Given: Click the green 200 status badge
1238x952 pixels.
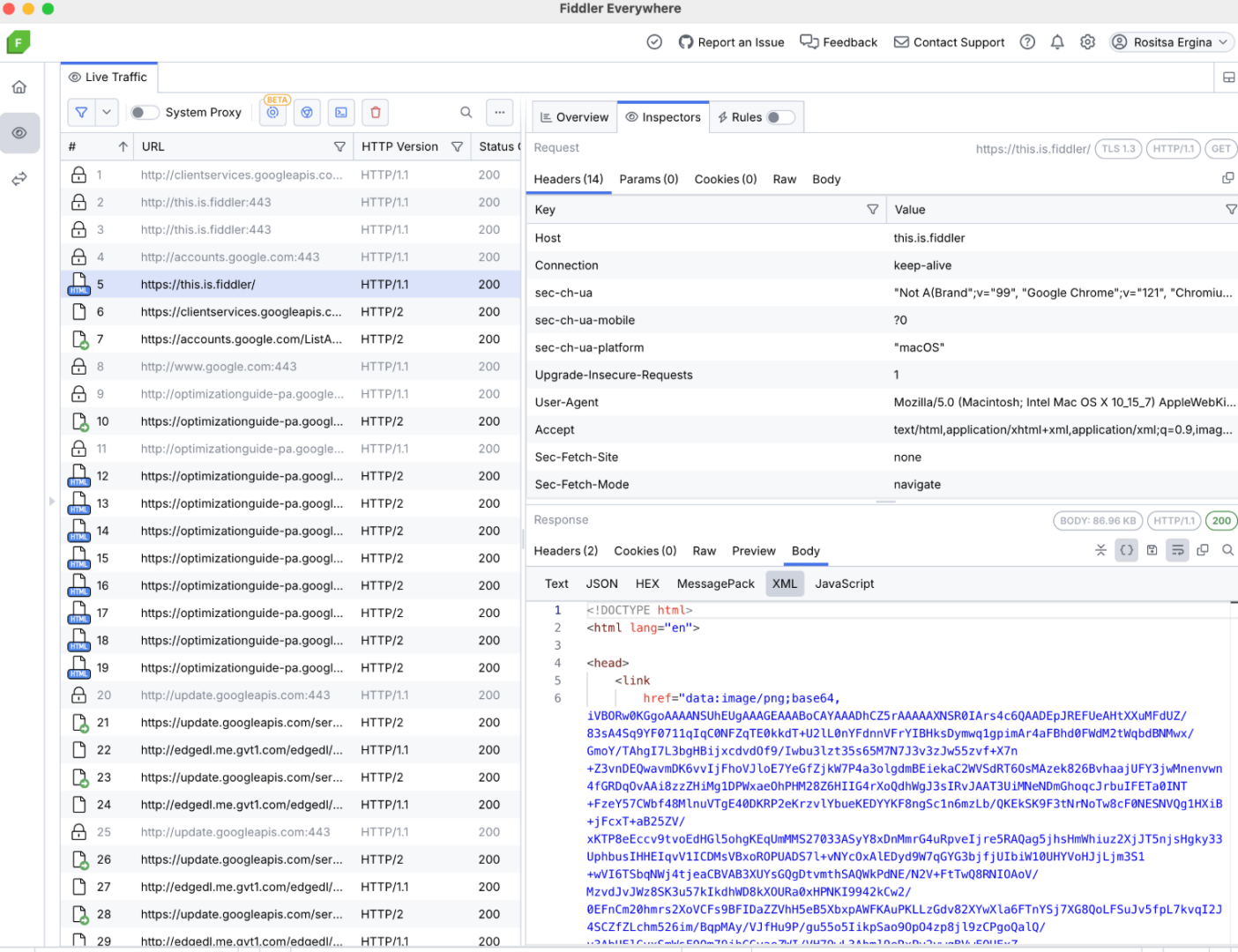Looking at the screenshot, I should click(x=1221, y=521).
